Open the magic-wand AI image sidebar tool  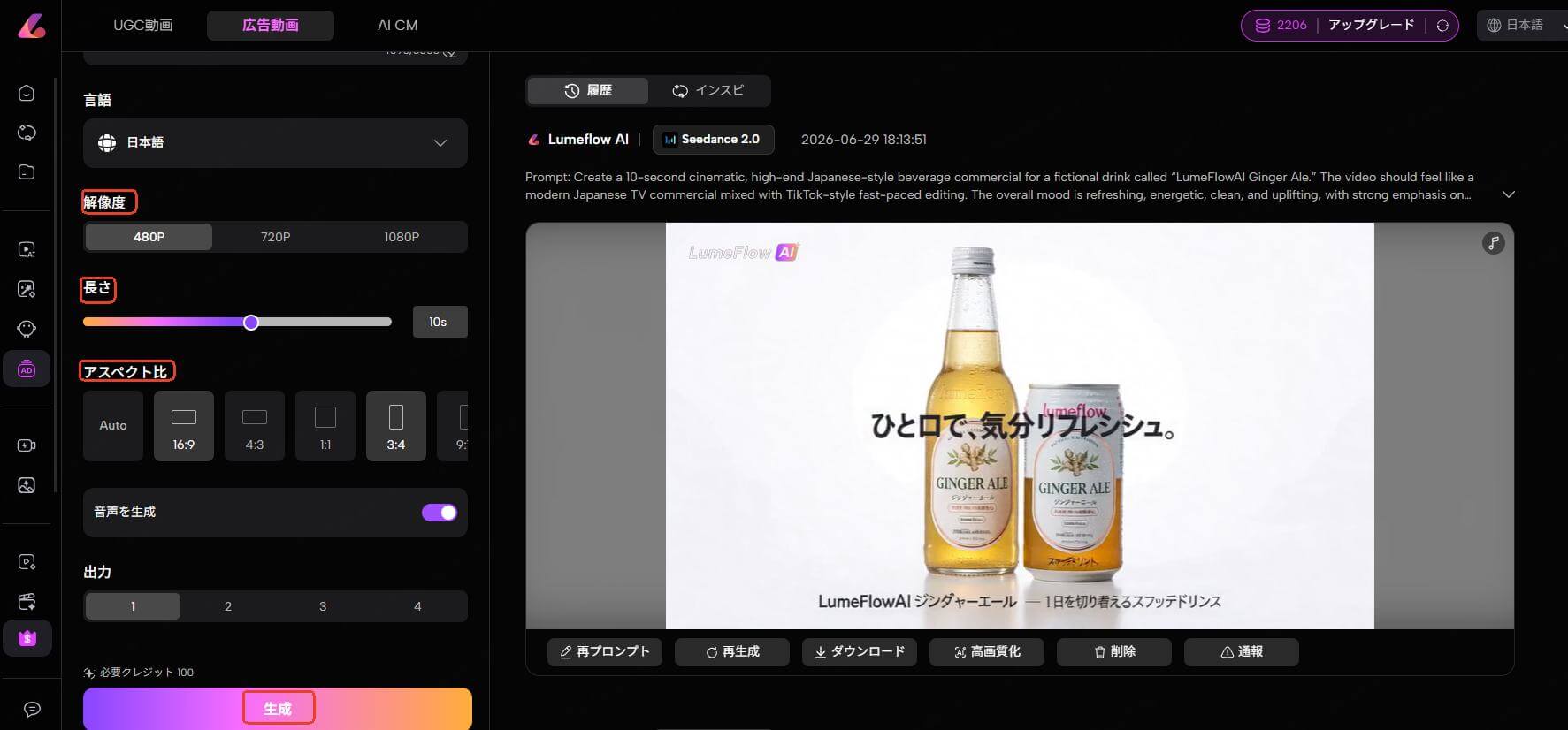pyautogui.click(x=27, y=289)
